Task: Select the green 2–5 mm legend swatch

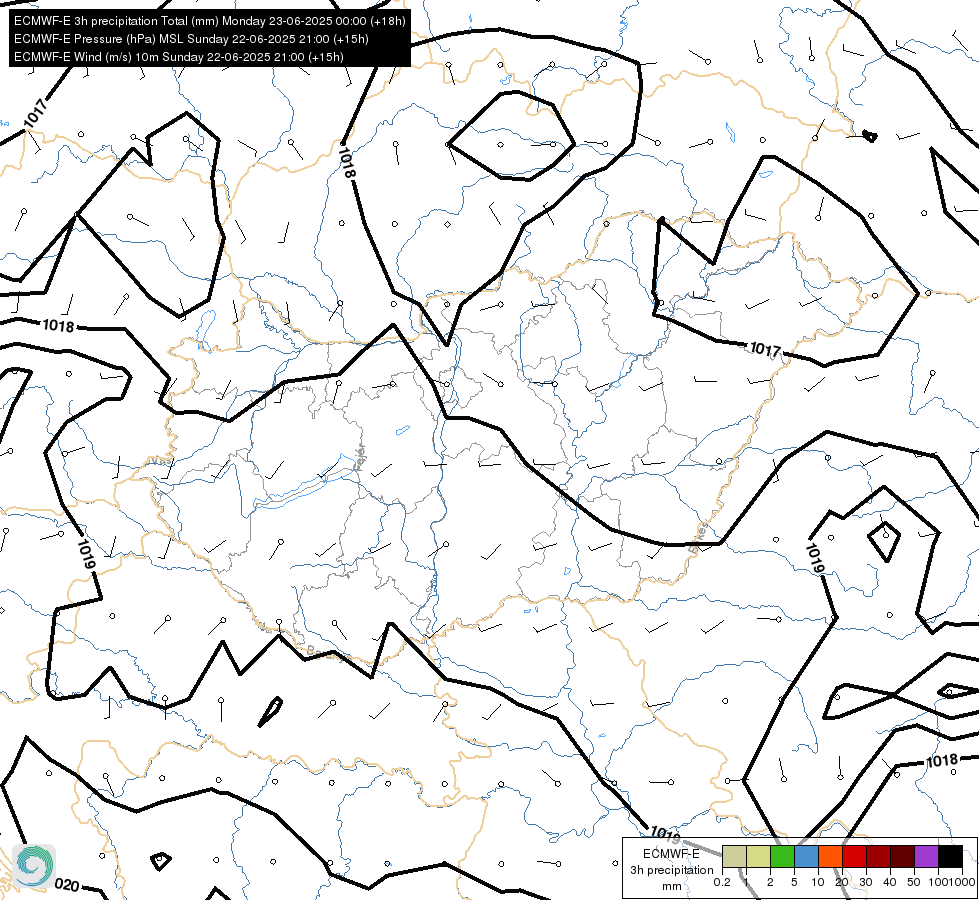Action: [x=782, y=857]
